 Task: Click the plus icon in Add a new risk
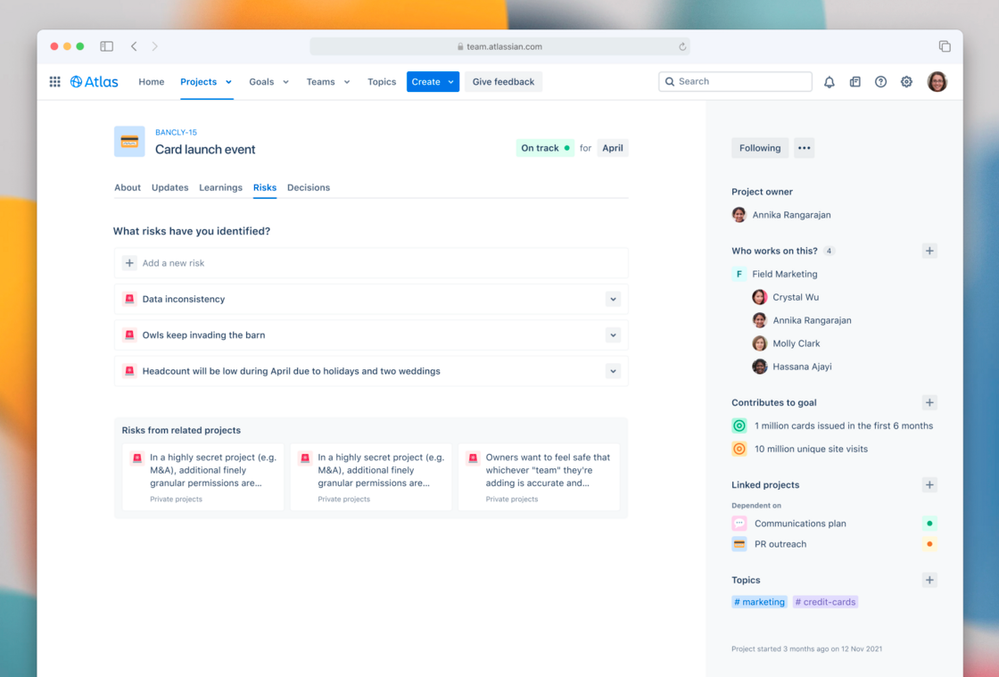pyautogui.click(x=129, y=263)
